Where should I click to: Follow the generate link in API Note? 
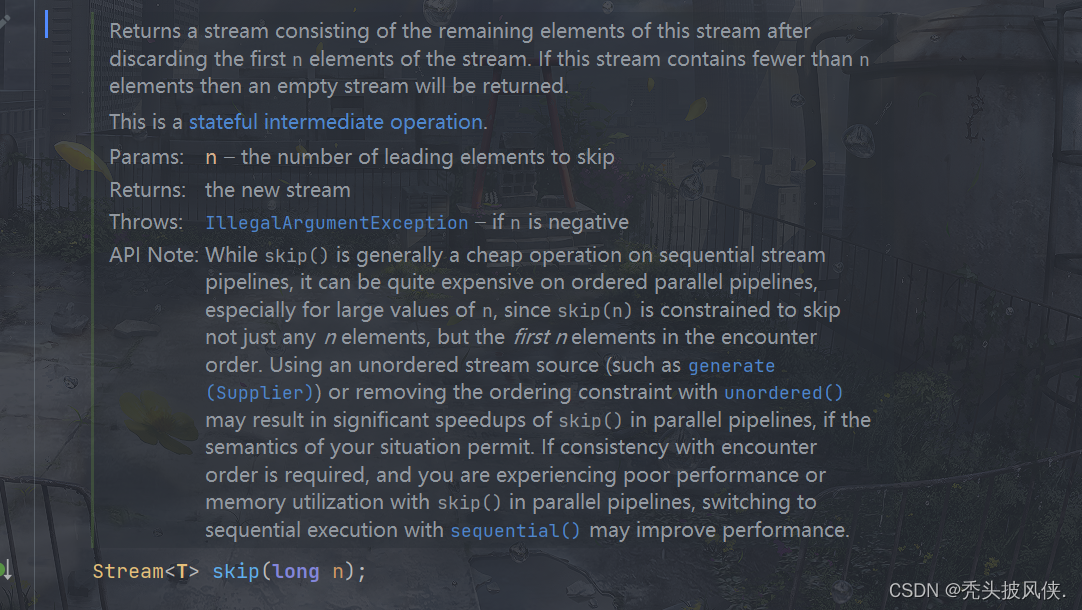(x=731, y=365)
